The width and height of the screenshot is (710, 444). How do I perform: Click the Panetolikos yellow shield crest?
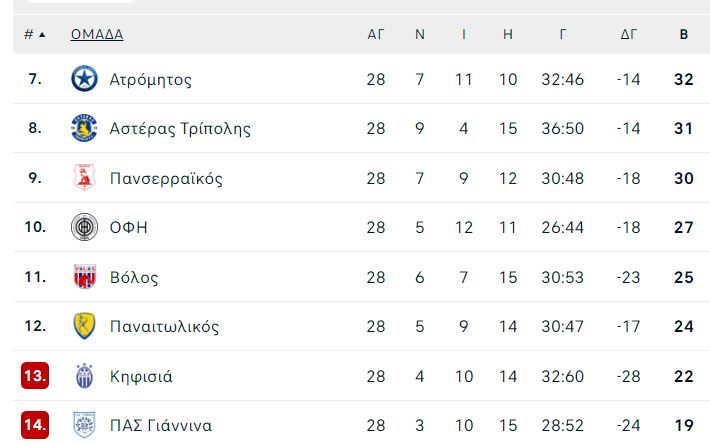[x=84, y=326]
